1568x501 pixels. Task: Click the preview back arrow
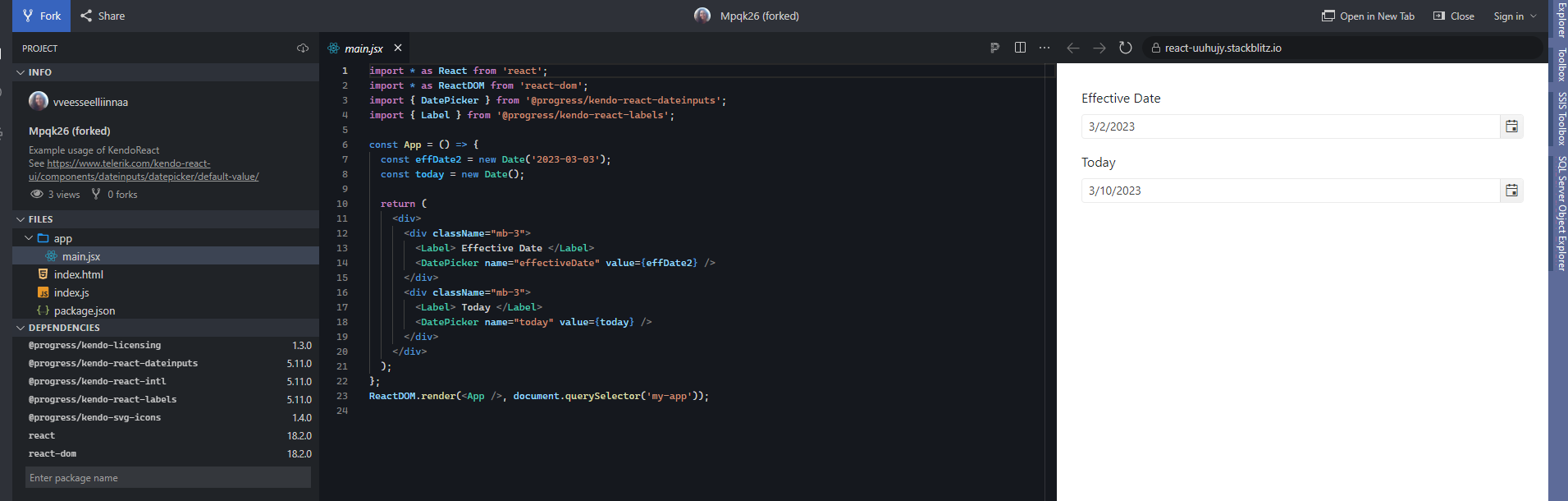(x=1072, y=48)
